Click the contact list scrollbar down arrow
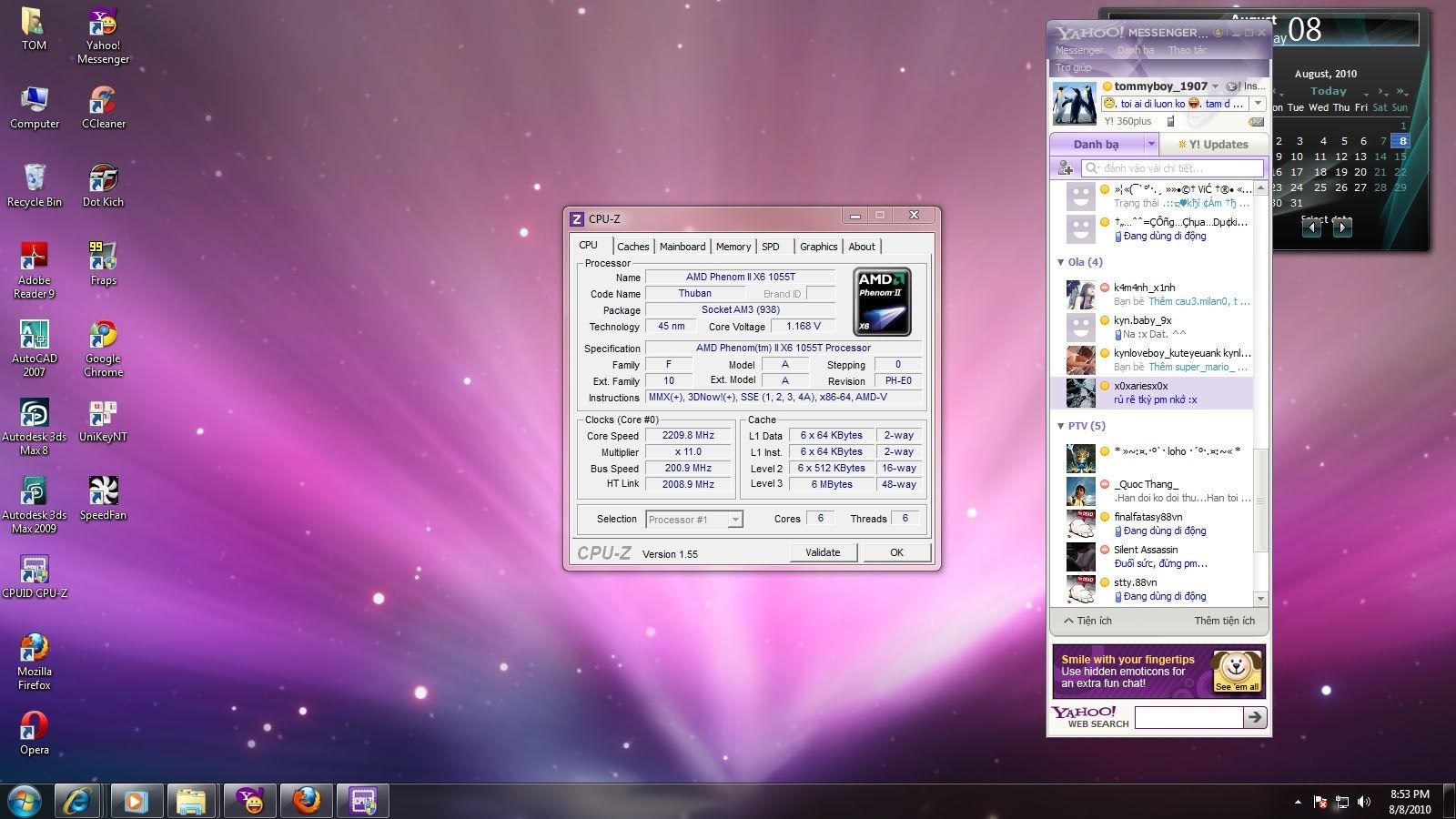1456x819 pixels. [1260, 599]
